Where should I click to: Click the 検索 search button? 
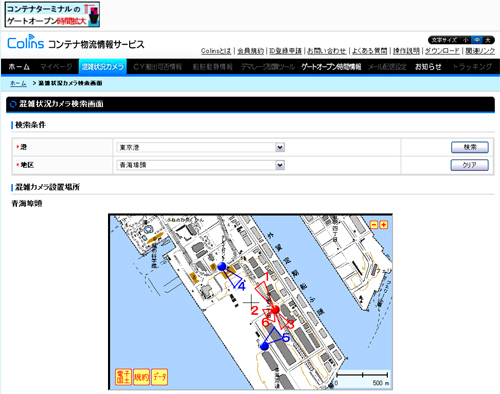[470, 147]
